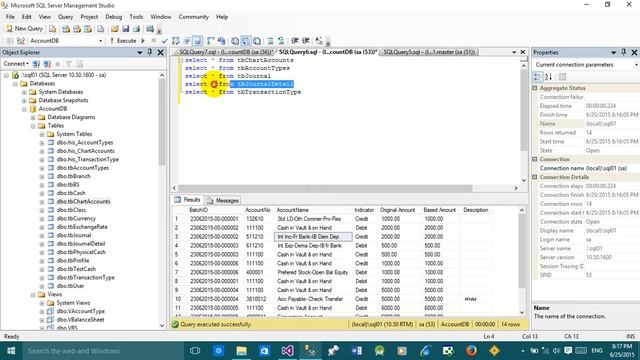Expand the dbo.tbJournalDetail table node
640x360 pixels.
tap(42, 244)
